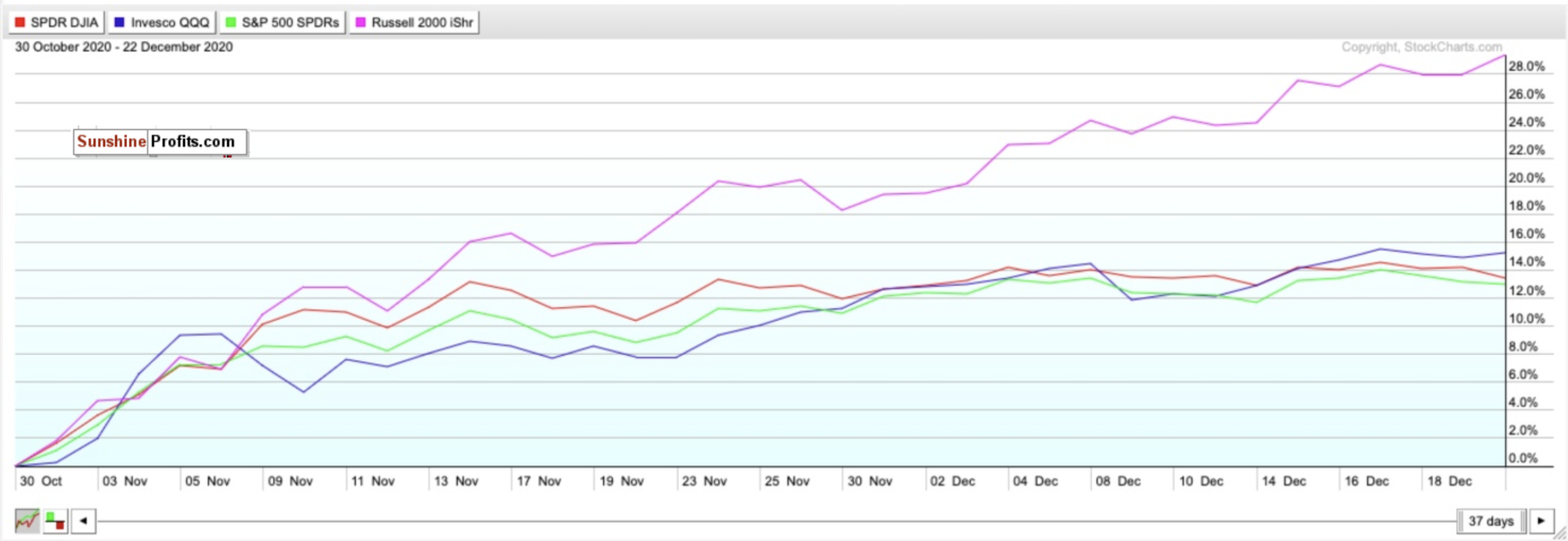Click the 11 Nov axis label
Image resolution: width=1568 pixels, height=541 pixels.
coord(373,481)
